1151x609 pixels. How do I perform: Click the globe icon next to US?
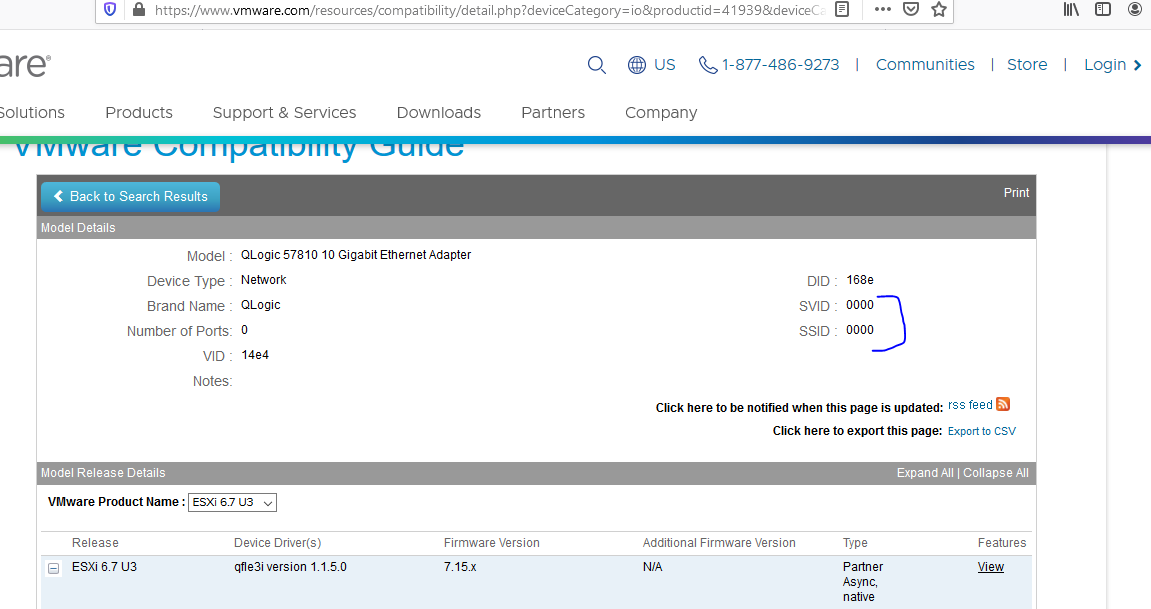pos(637,64)
